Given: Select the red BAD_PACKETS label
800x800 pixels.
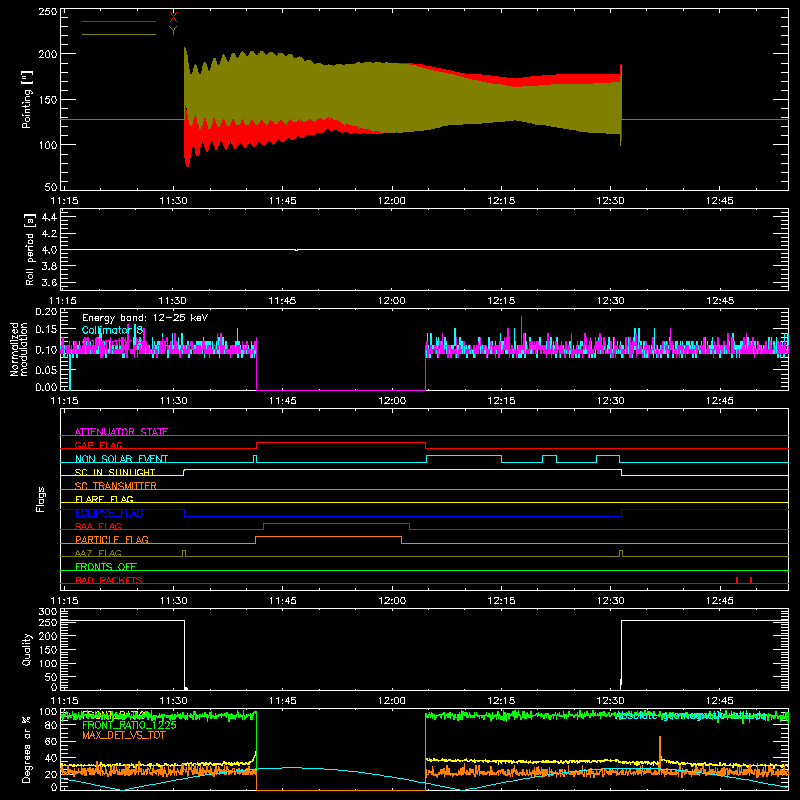Looking at the screenshot, I should [109, 580].
